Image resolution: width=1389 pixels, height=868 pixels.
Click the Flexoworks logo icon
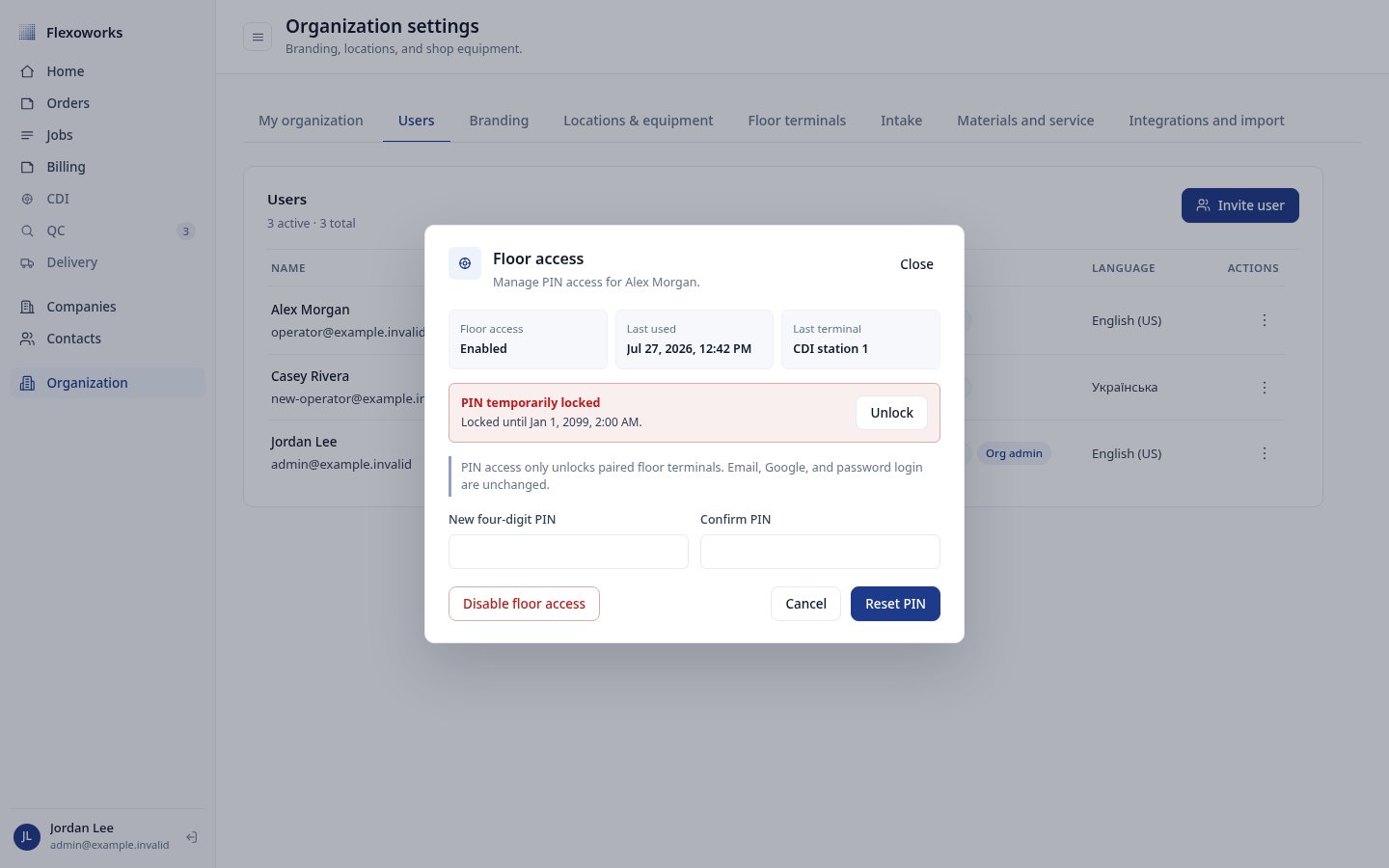coord(27,33)
